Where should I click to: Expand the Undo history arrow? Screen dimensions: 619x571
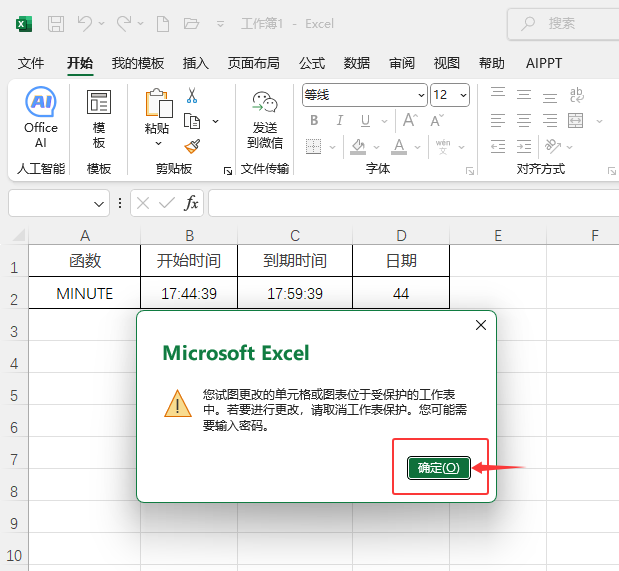pyautogui.click(x=101, y=24)
